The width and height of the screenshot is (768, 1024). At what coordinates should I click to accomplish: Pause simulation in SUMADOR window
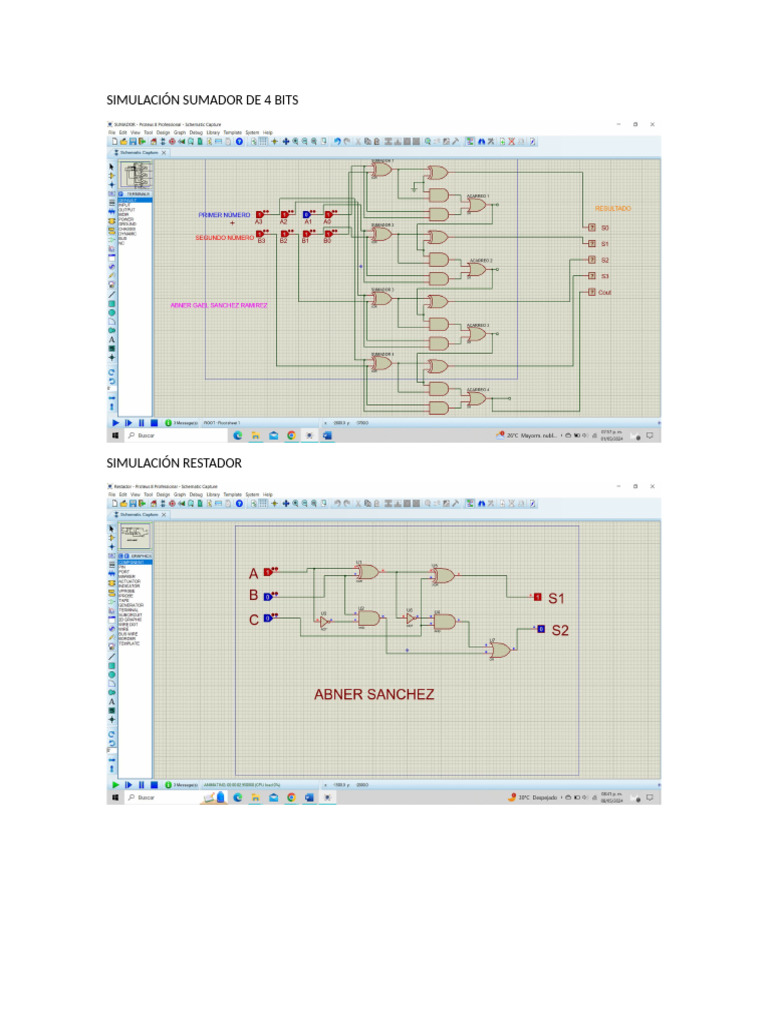[141, 423]
